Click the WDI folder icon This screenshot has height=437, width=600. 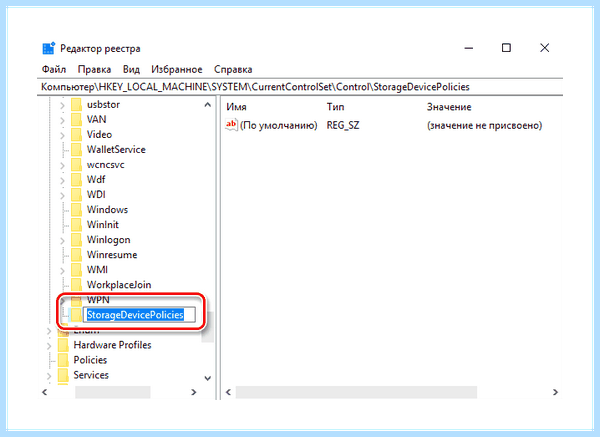77,195
